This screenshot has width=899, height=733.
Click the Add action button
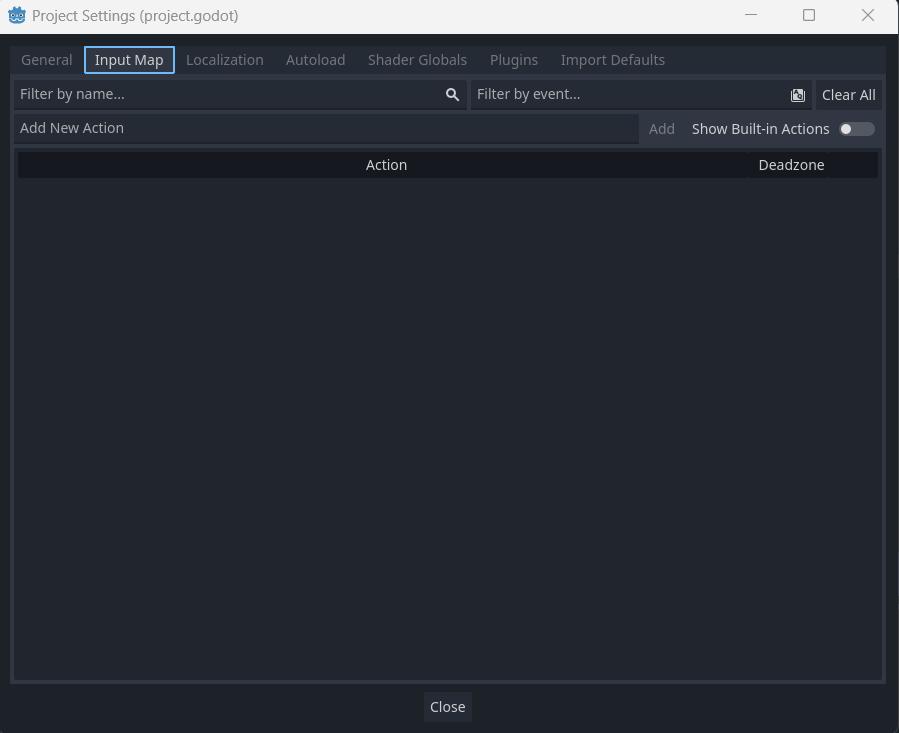[x=662, y=129]
